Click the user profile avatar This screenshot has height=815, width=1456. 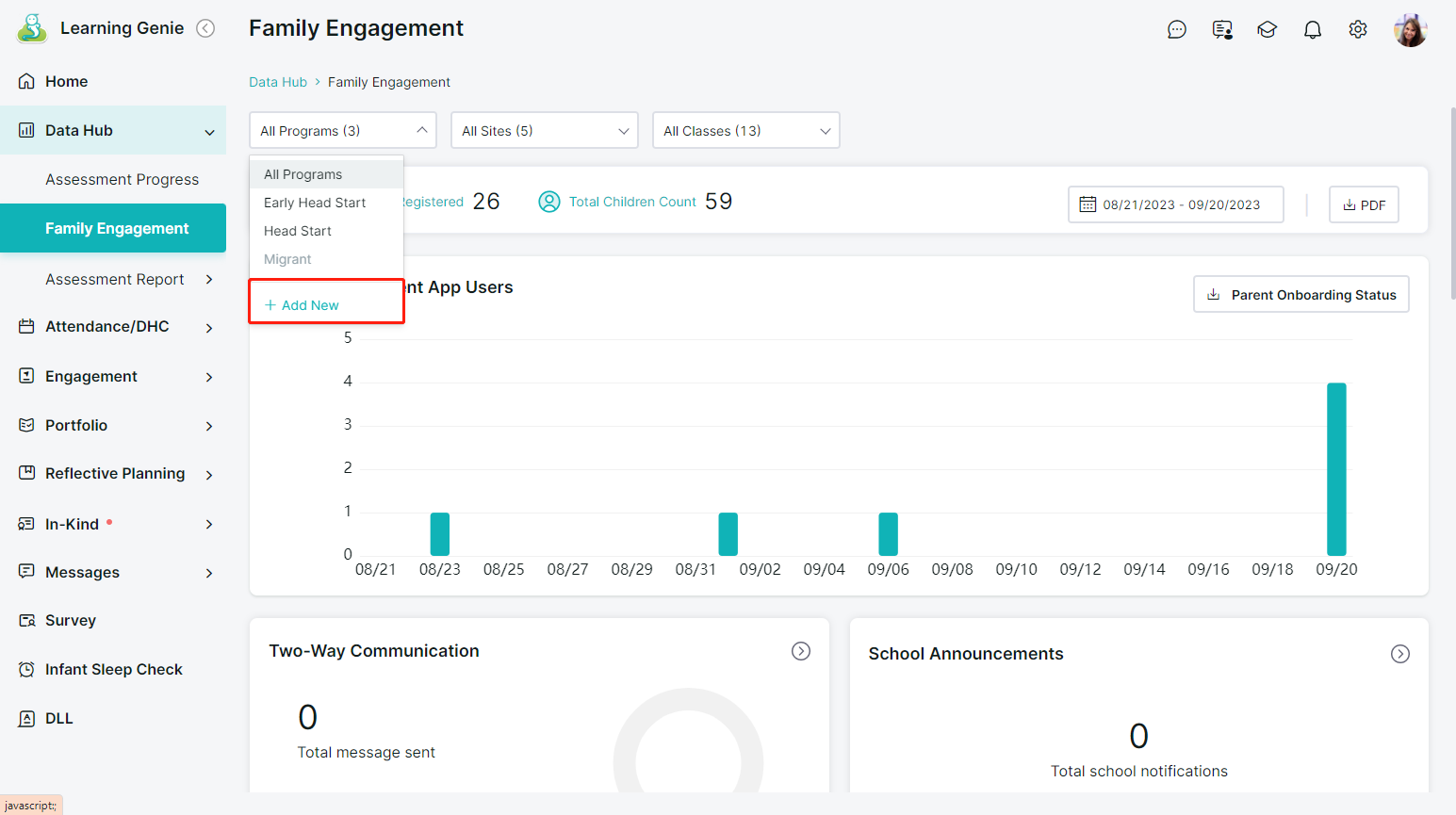(1410, 30)
